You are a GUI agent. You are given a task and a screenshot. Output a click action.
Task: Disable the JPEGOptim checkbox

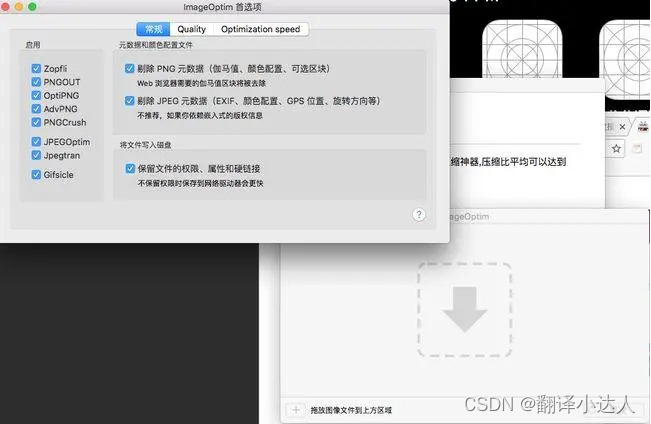click(x=36, y=142)
